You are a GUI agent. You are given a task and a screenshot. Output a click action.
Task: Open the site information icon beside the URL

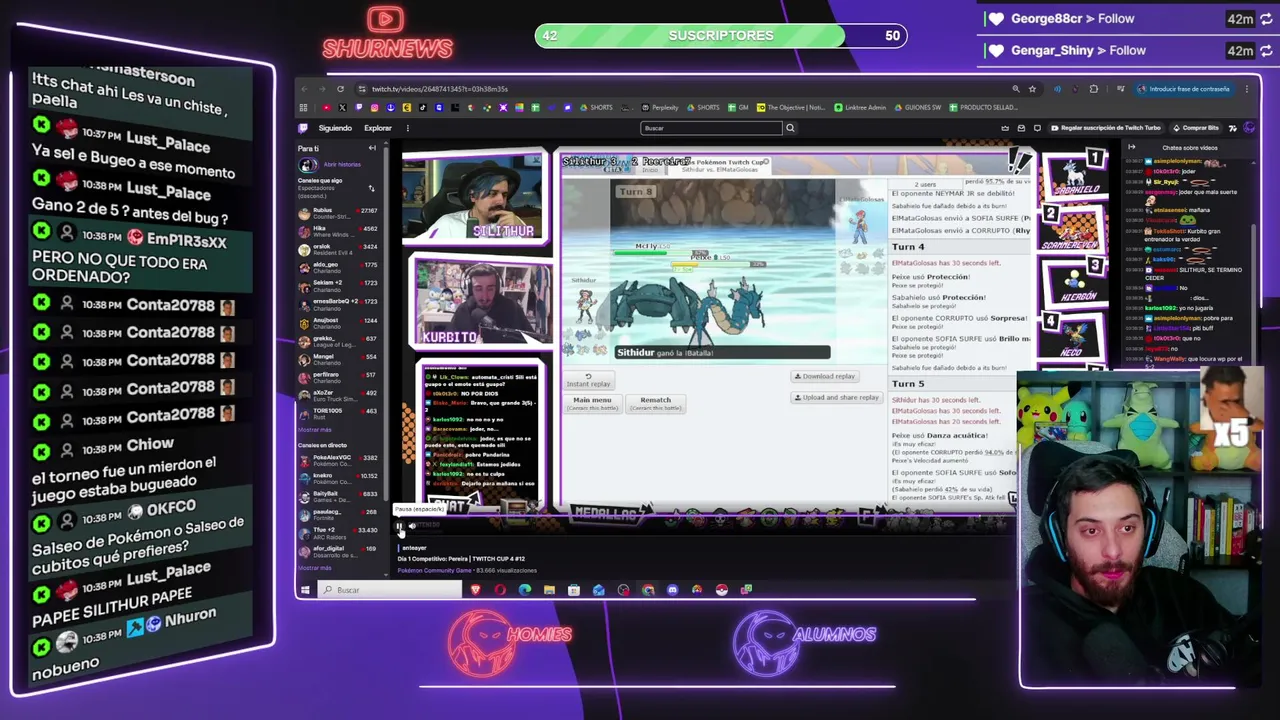362,89
